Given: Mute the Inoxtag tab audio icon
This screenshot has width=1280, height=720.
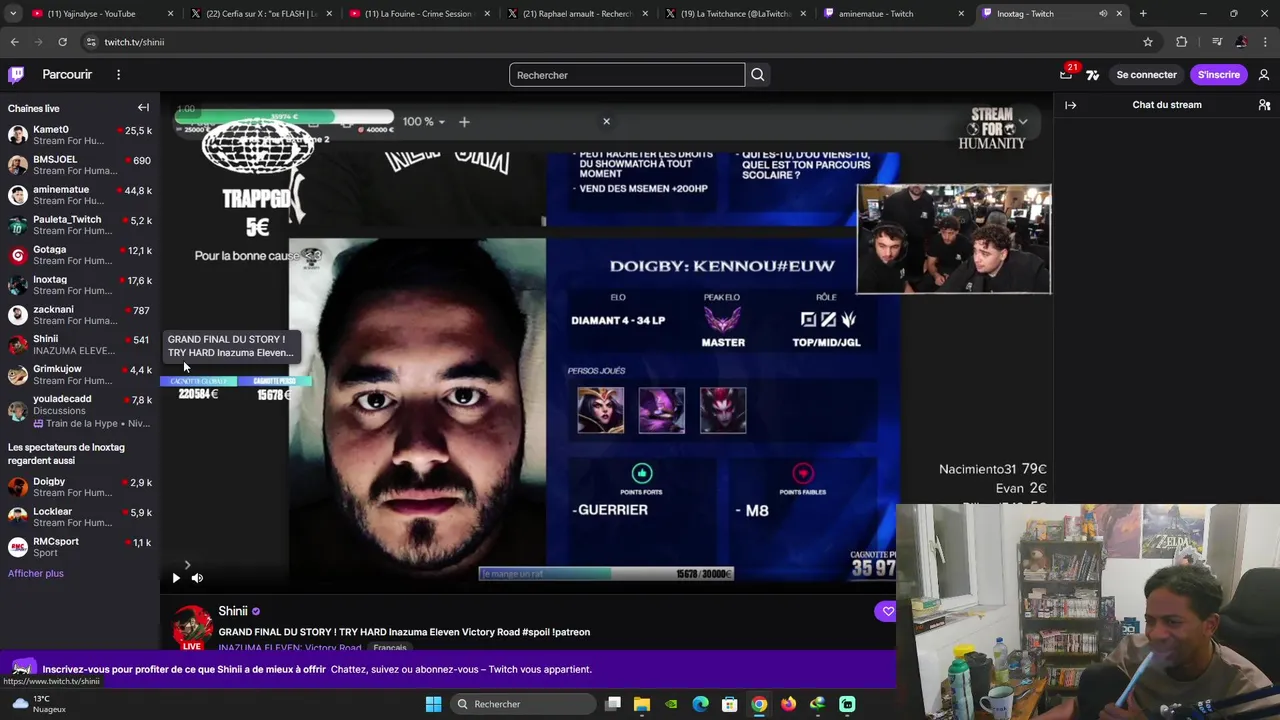Looking at the screenshot, I should click(x=1103, y=14).
